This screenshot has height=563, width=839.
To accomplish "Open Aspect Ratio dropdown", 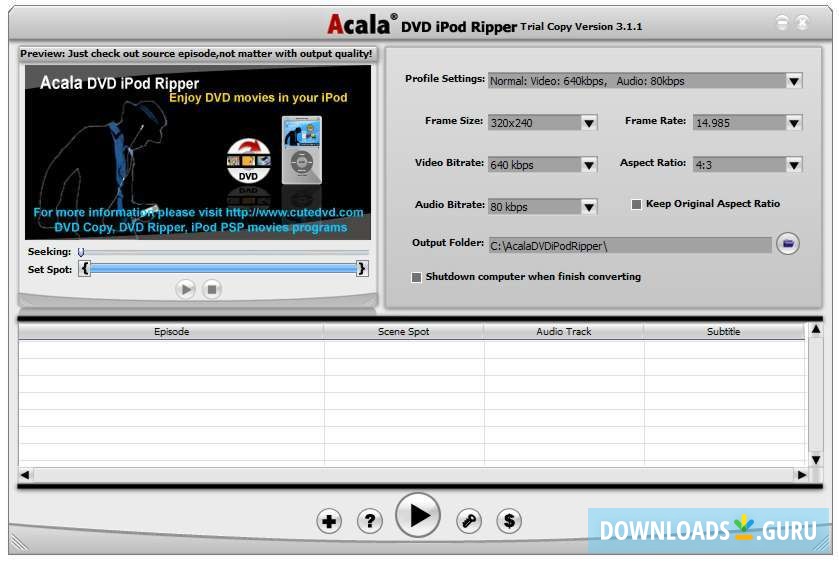I will pos(794,165).
